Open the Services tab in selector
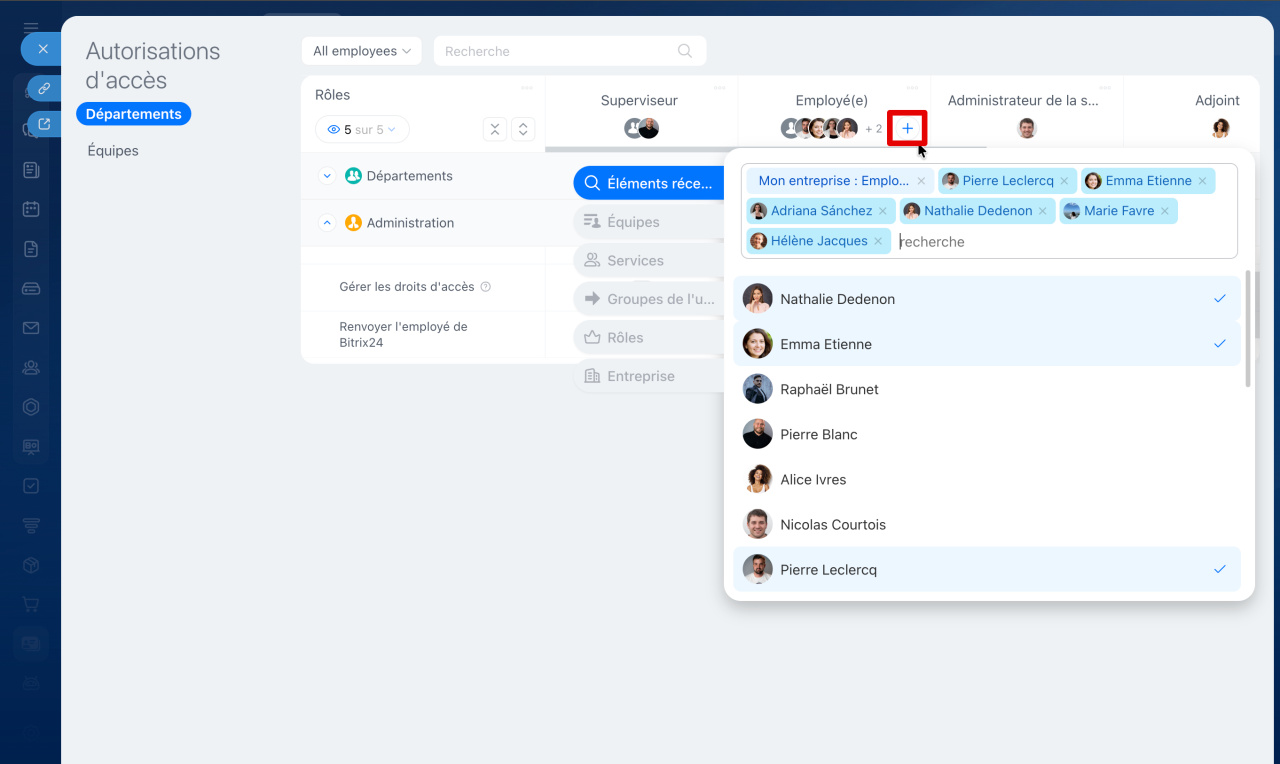The image size is (1280, 764). coord(645,260)
